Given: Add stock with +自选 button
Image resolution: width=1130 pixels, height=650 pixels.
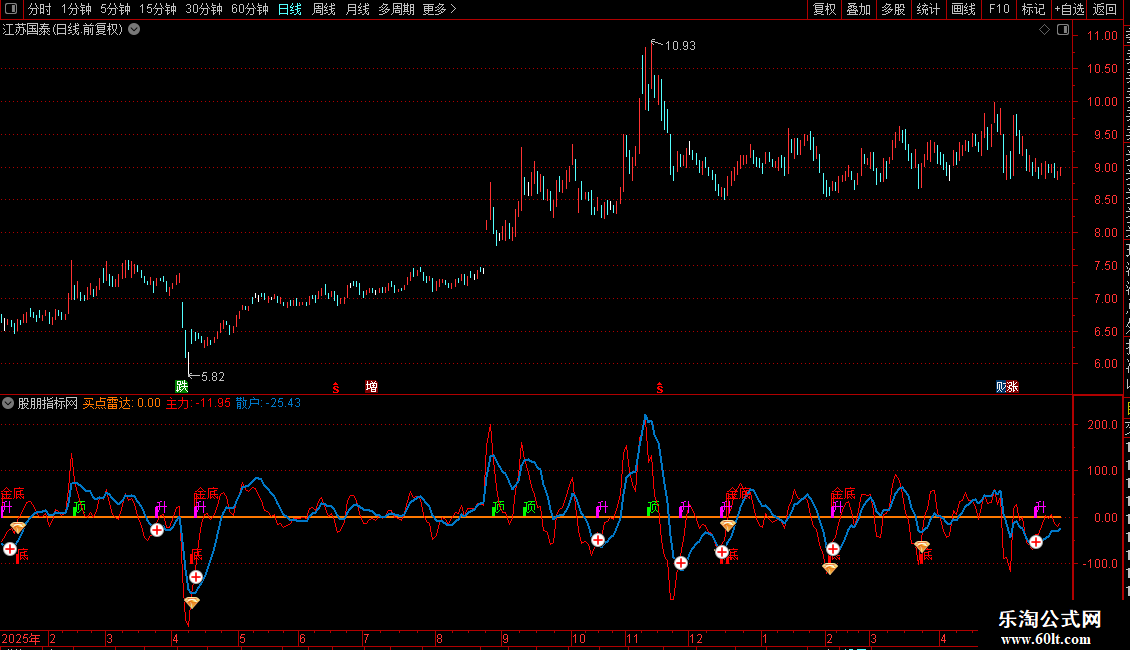Looking at the screenshot, I should click(1069, 9).
